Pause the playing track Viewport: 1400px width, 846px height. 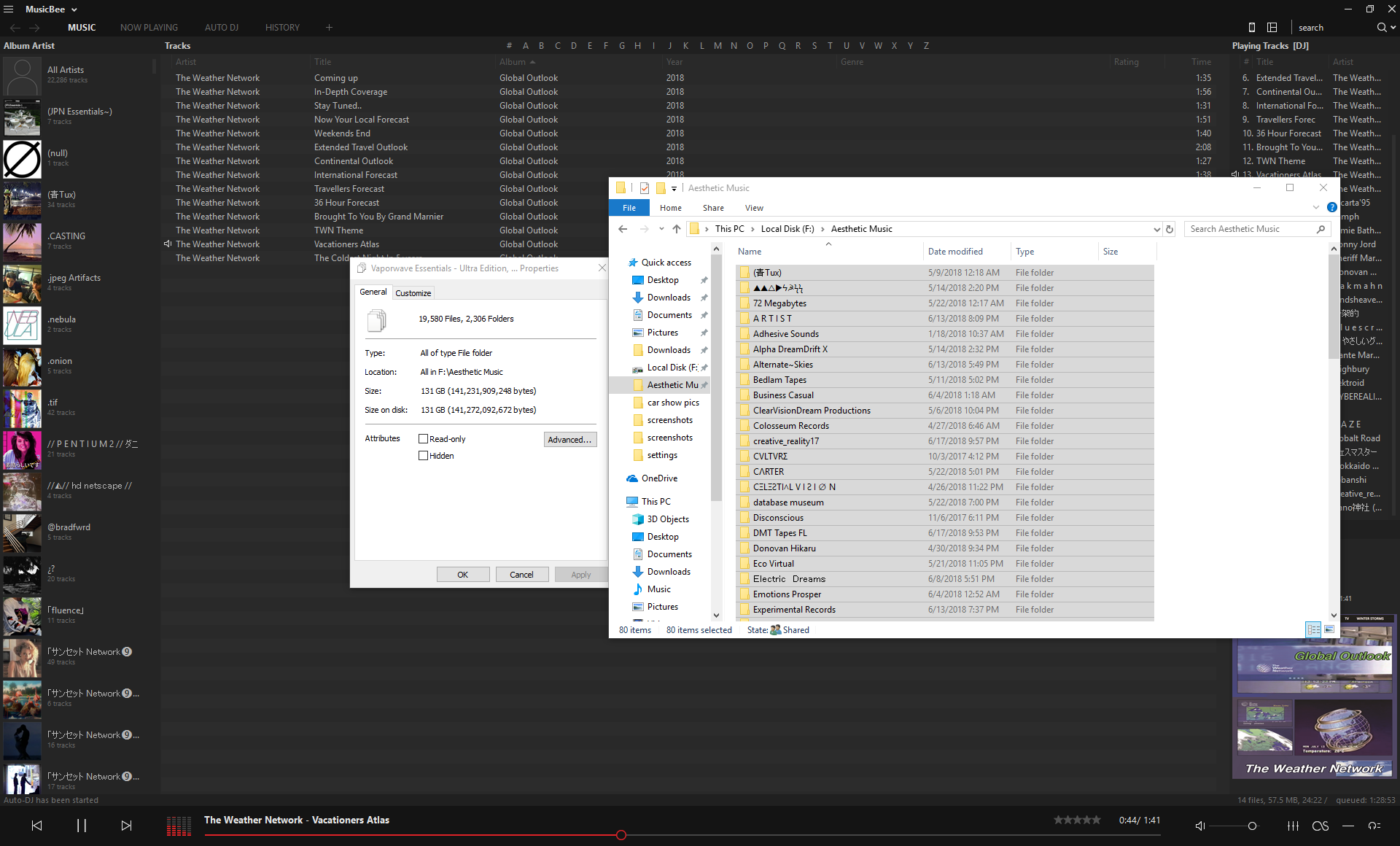pyautogui.click(x=82, y=826)
